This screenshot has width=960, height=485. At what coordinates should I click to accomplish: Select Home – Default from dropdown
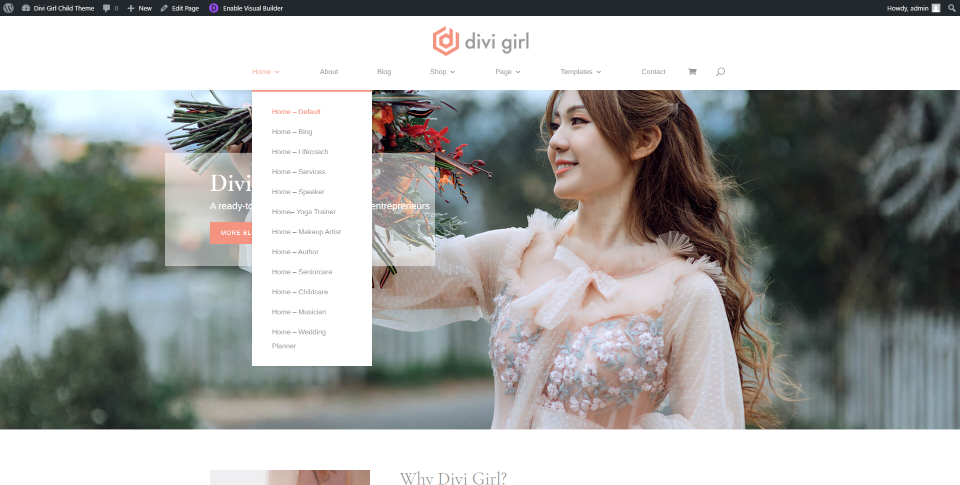(296, 111)
